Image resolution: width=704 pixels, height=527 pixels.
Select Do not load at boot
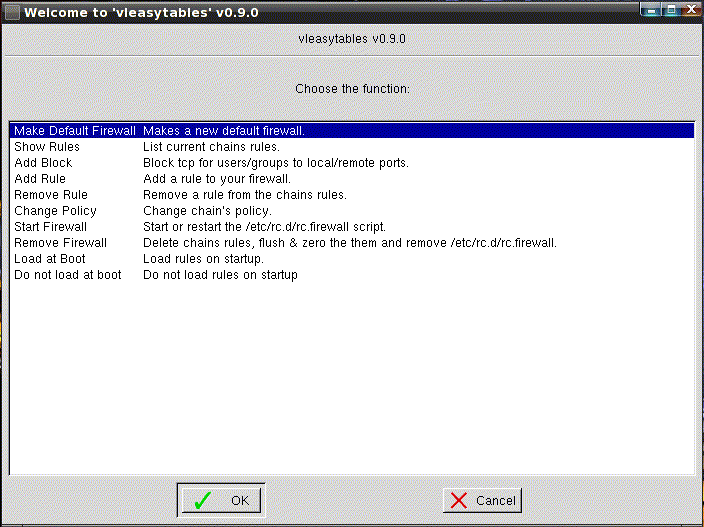click(67, 275)
